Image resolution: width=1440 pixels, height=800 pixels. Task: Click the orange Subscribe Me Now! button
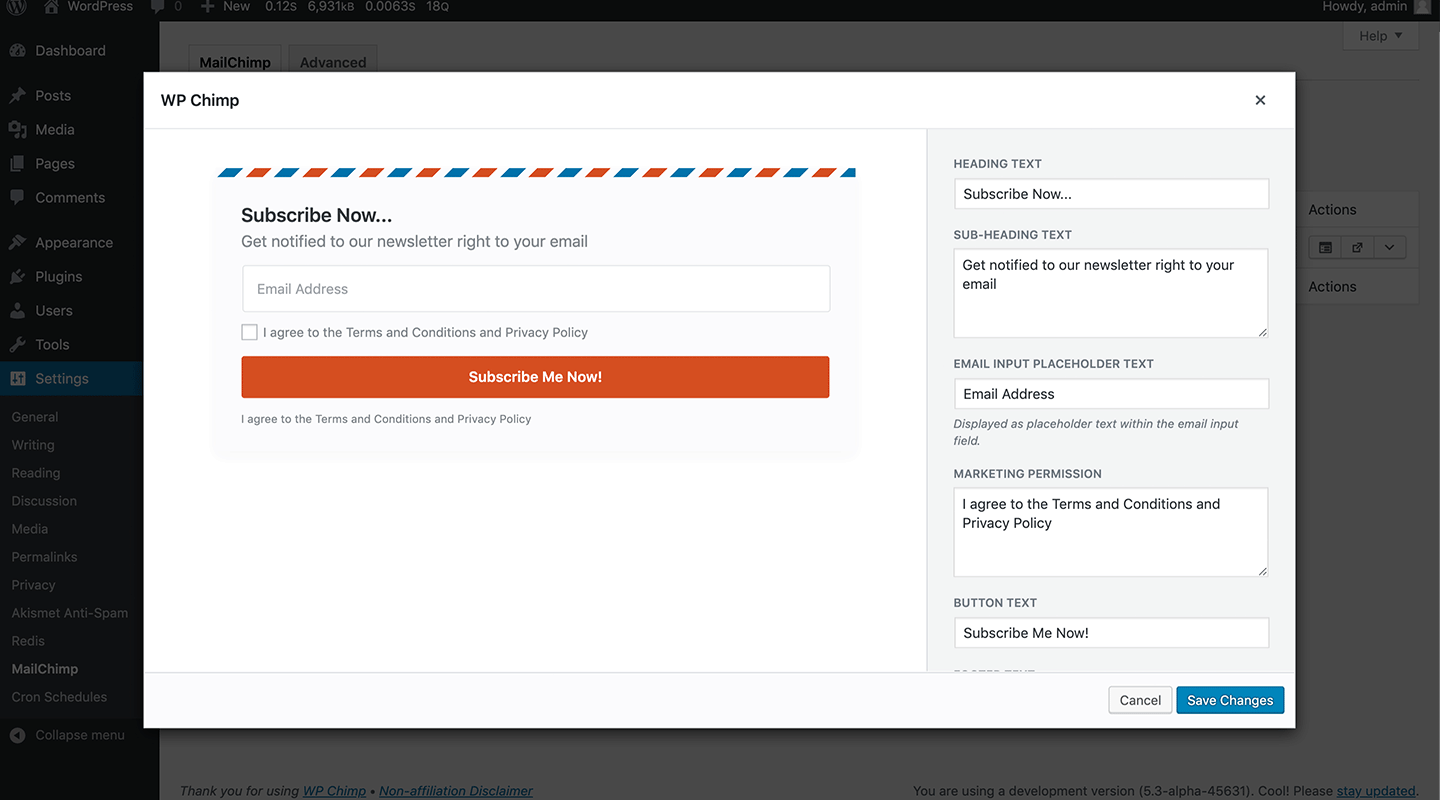pyautogui.click(x=535, y=377)
